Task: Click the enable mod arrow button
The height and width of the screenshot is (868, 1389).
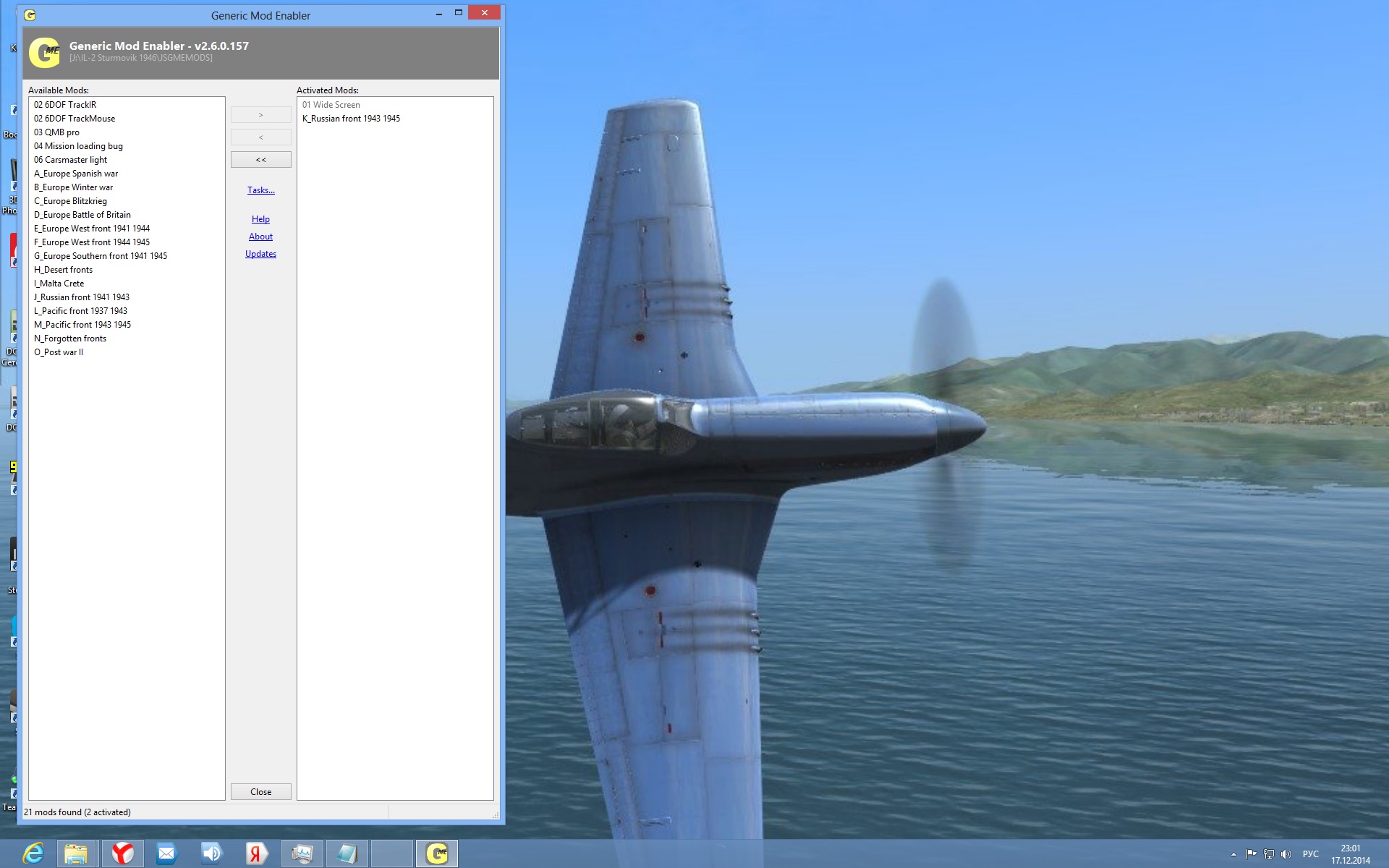Action: tap(260, 115)
